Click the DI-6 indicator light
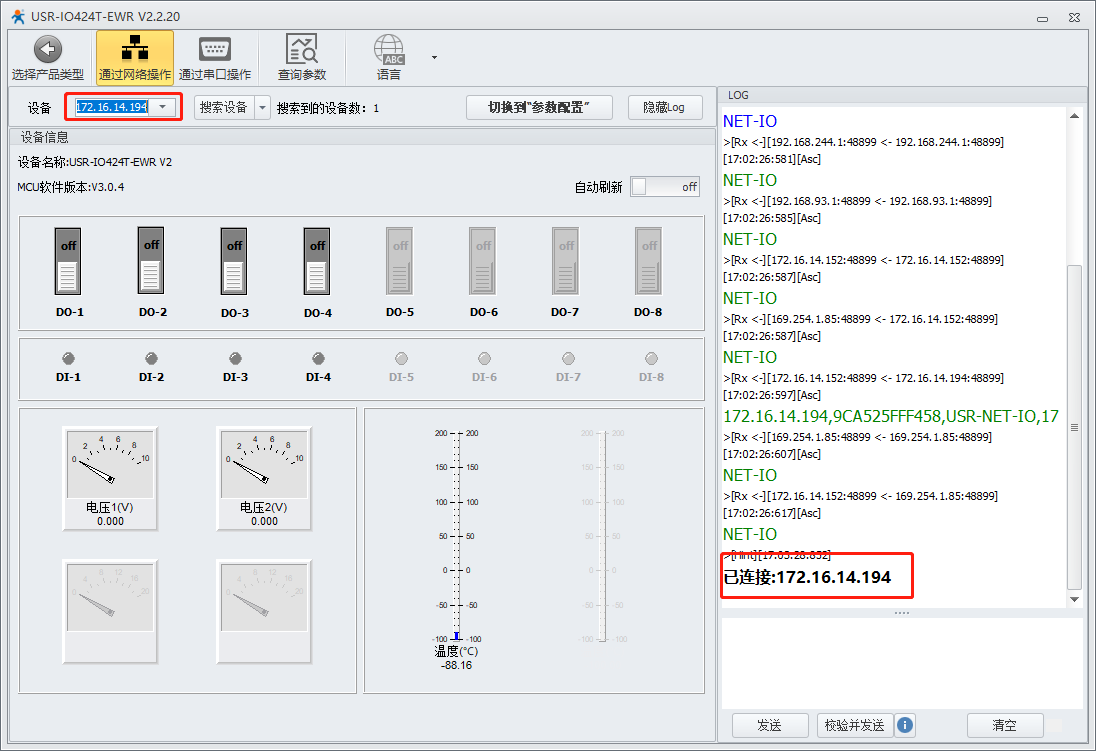Viewport: 1096px width, 751px height. pyautogui.click(x=484, y=359)
